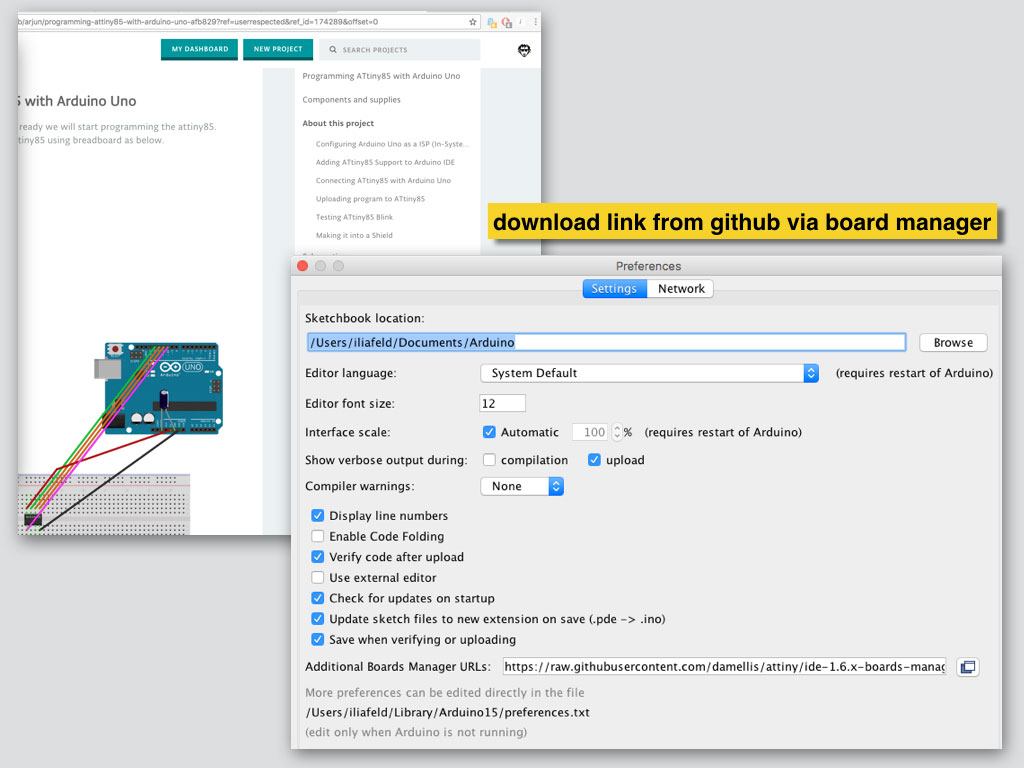Open Making it into a Shield link
Screen dimensions: 1024x768
click(354, 236)
